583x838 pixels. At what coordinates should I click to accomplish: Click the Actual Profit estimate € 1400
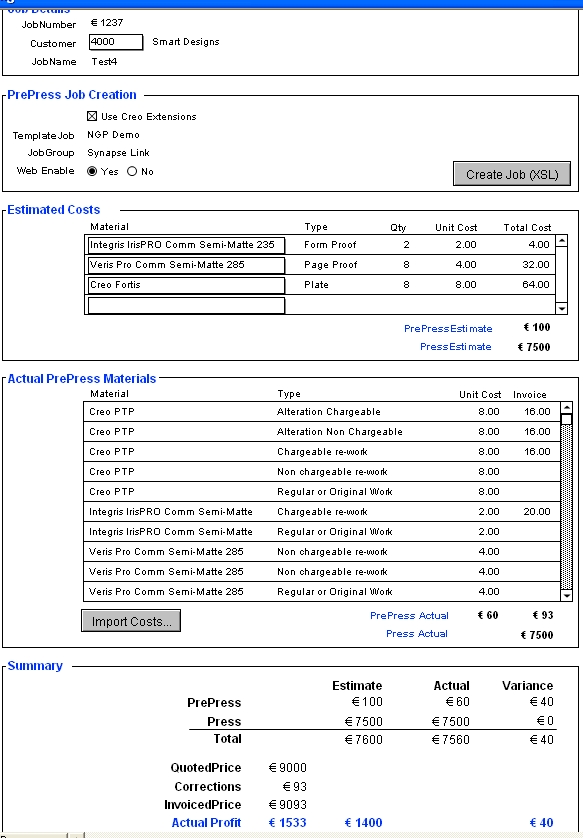[363, 823]
